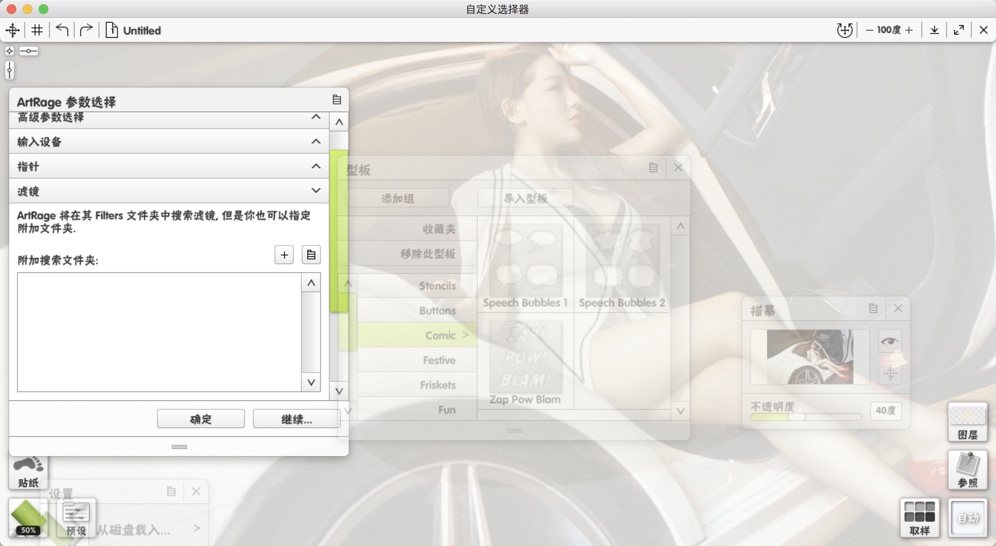Image resolution: width=996 pixels, height=546 pixels.
Task: Open the 取样 color samples pod
Action: [919, 517]
